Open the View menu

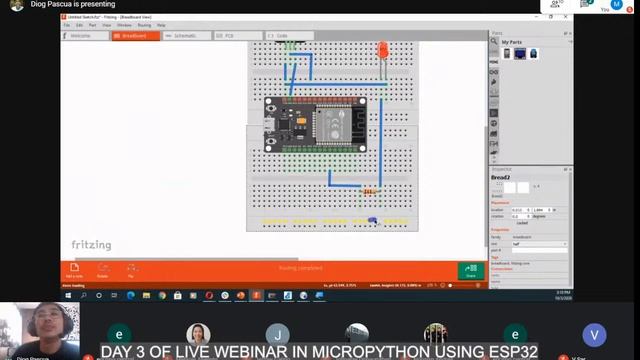coord(107,25)
